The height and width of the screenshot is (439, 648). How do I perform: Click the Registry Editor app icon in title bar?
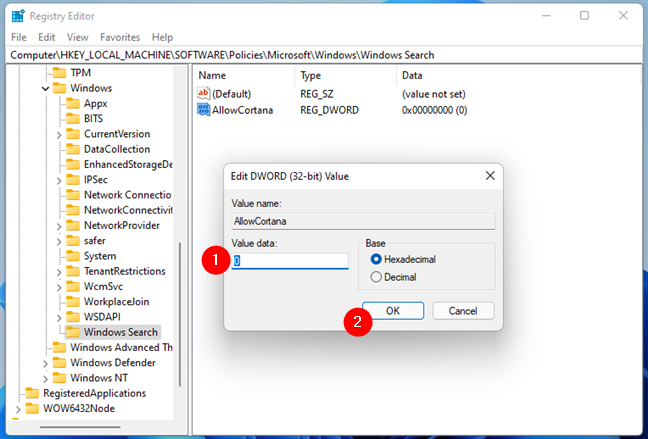(x=18, y=16)
